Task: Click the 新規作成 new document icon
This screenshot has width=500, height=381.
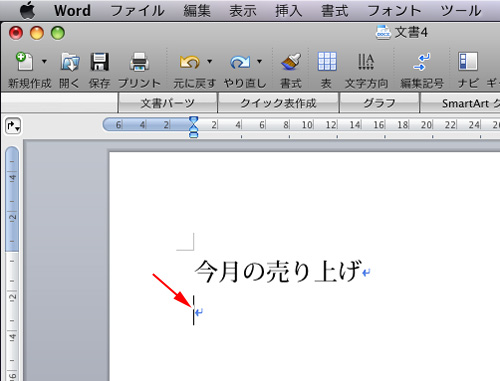Action: tap(24, 62)
